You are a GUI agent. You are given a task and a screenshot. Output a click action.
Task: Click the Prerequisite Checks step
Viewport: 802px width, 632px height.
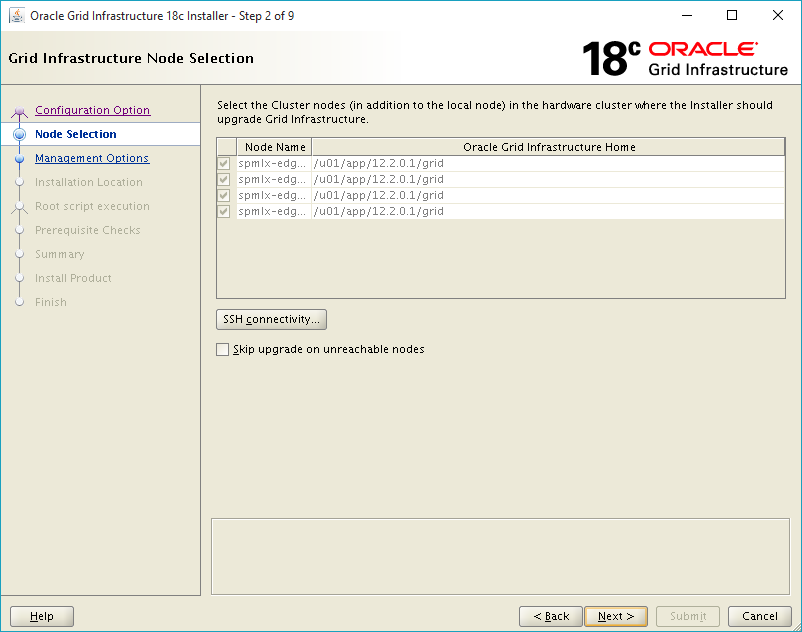[87, 230]
